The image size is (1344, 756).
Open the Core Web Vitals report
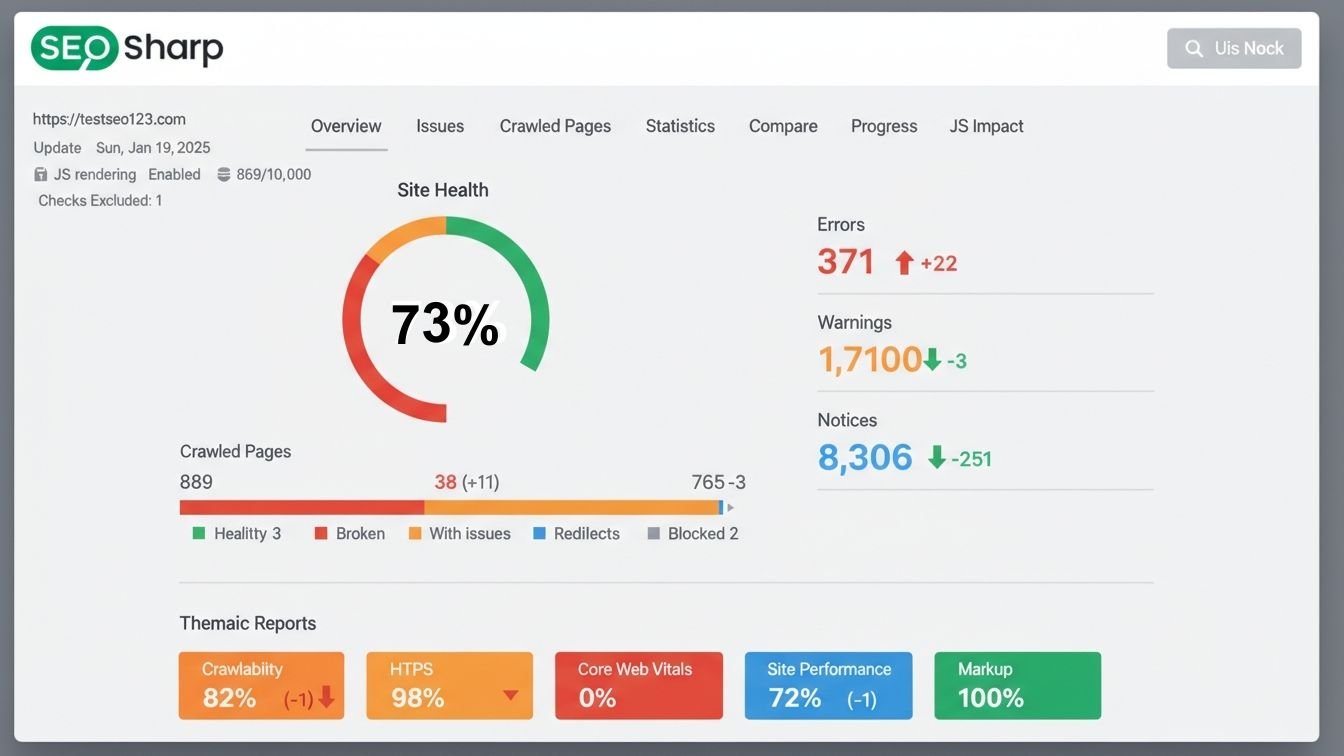(x=638, y=685)
